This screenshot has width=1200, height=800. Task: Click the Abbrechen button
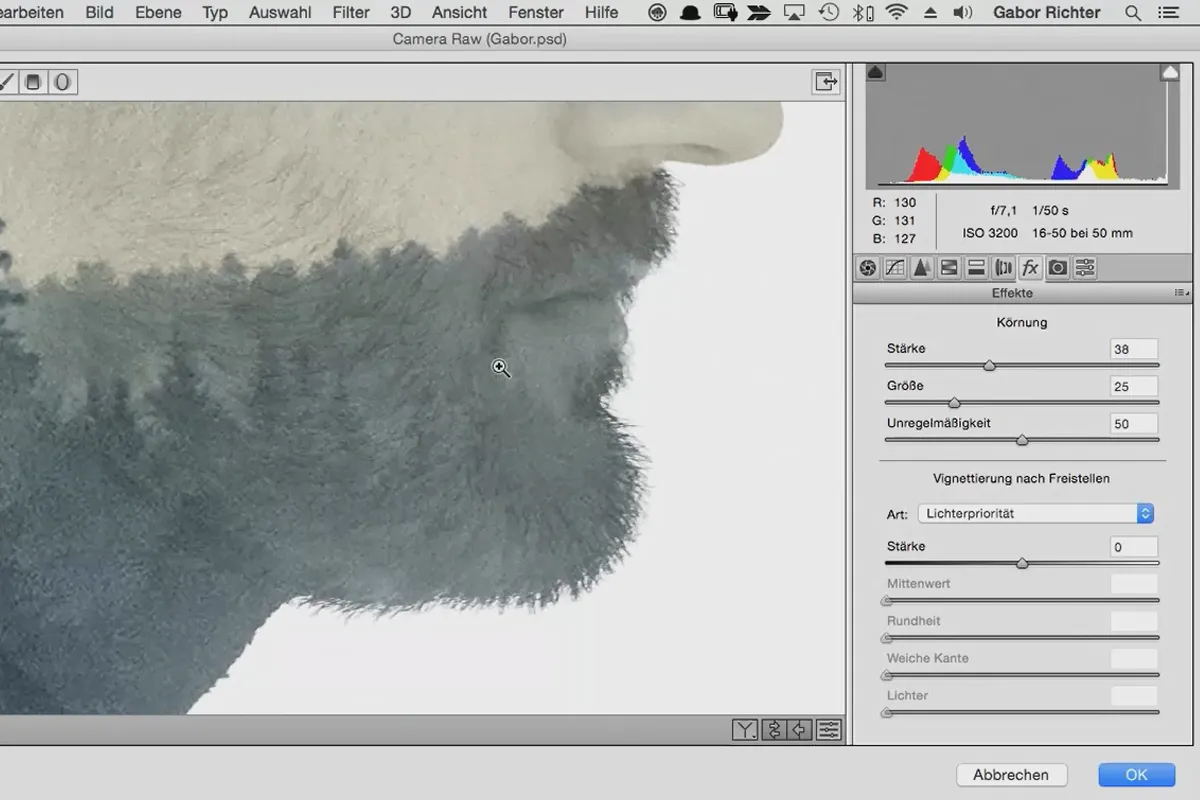[1011, 774]
